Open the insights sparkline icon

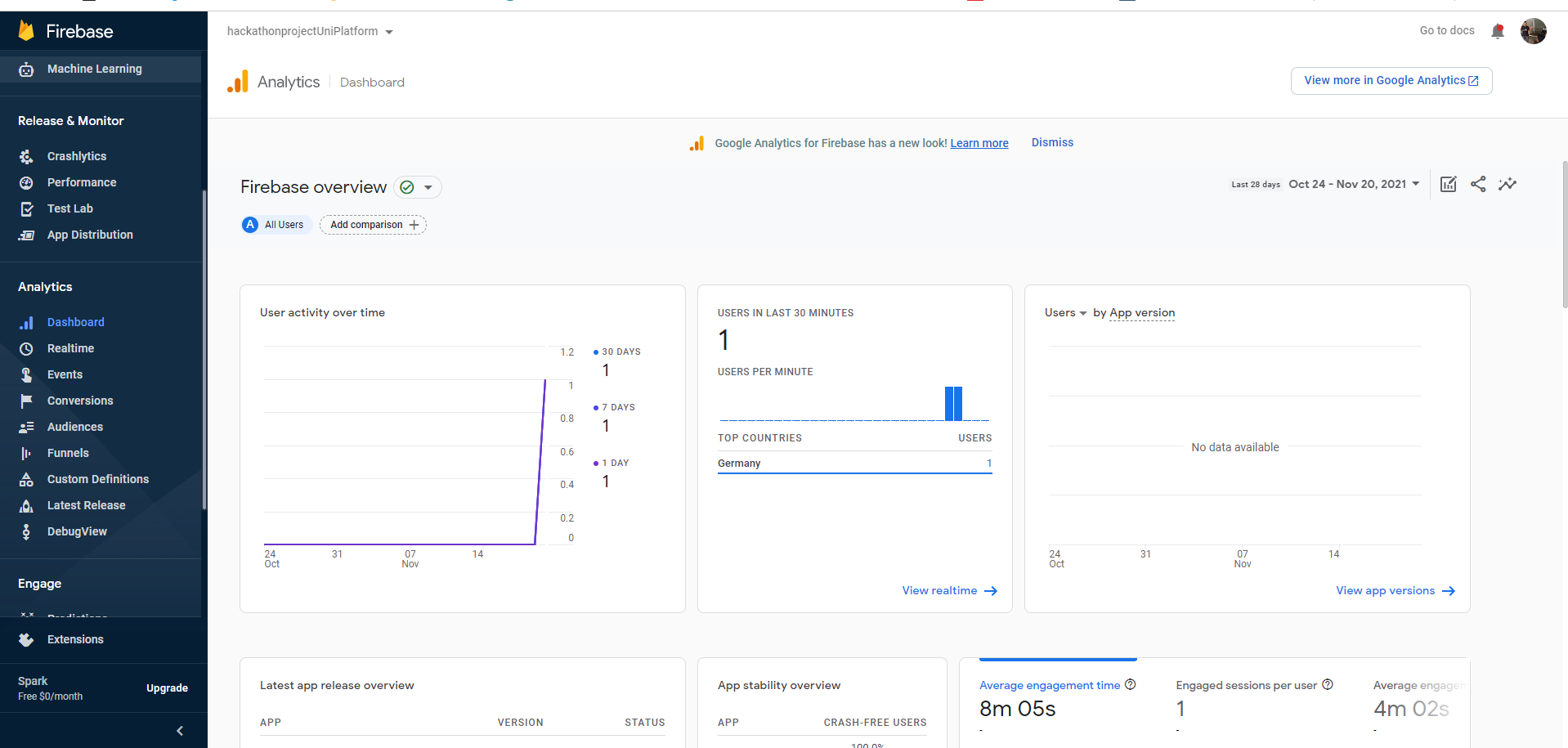coord(1508,184)
